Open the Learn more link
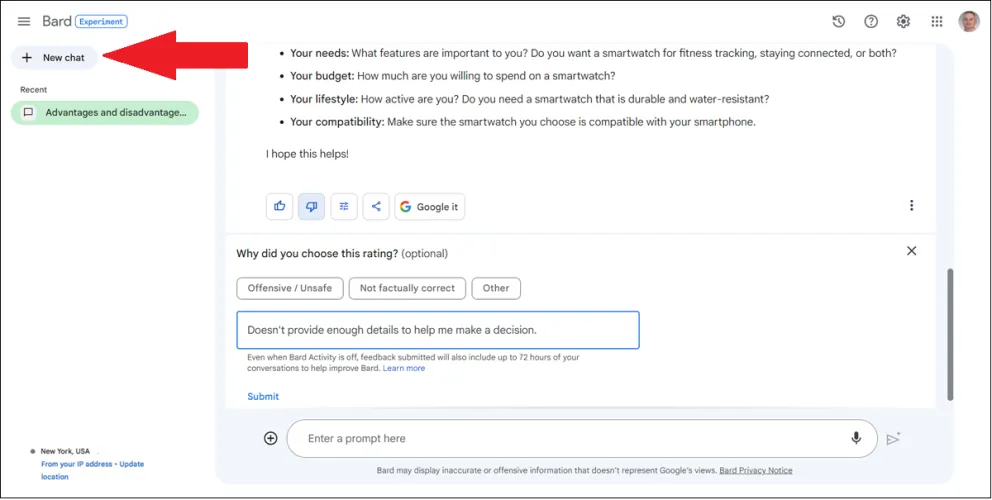The width and height of the screenshot is (992, 500). point(404,368)
